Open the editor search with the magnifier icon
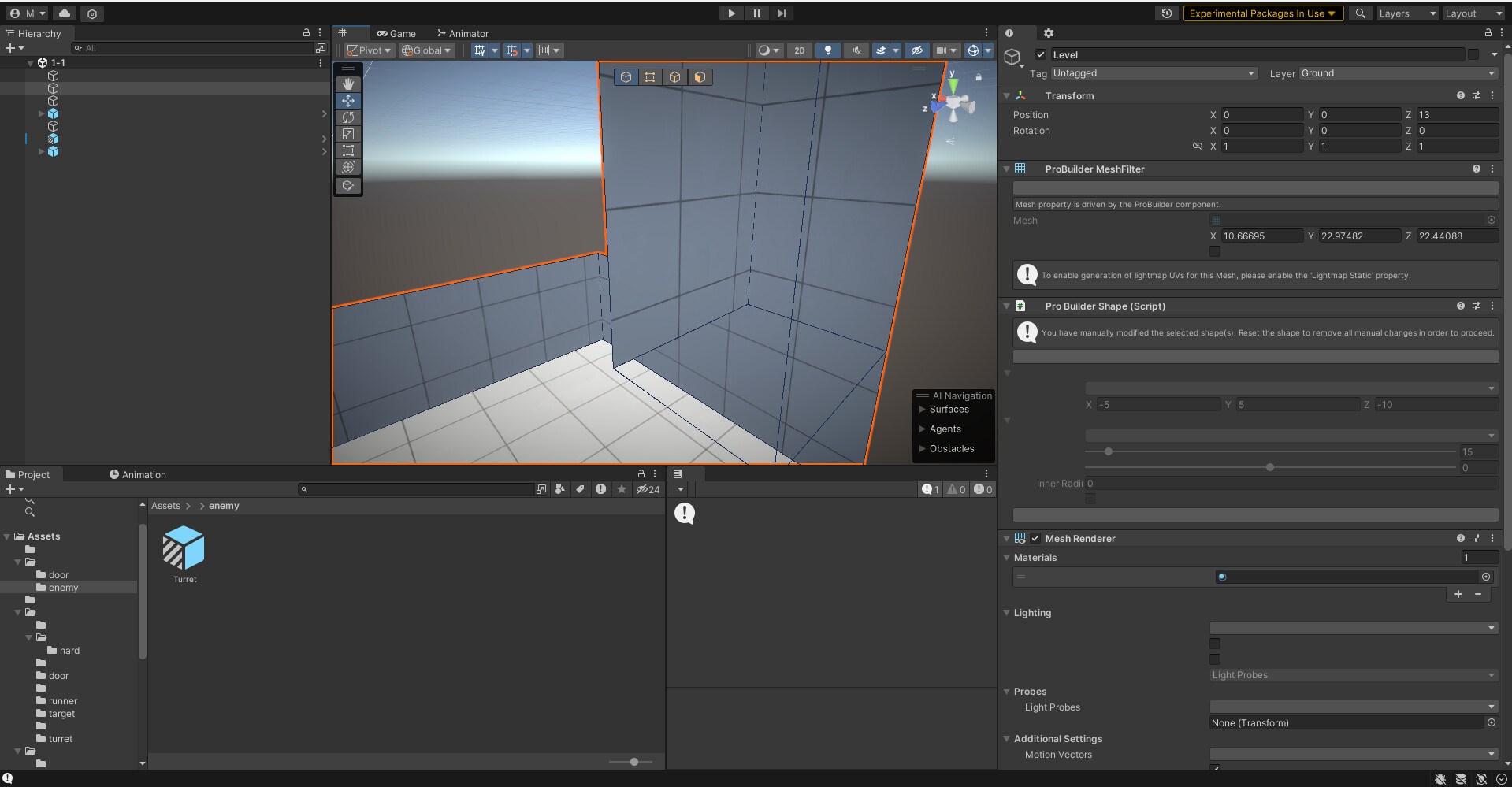Screen dimensions: 1512x787 (x=1360, y=13)
